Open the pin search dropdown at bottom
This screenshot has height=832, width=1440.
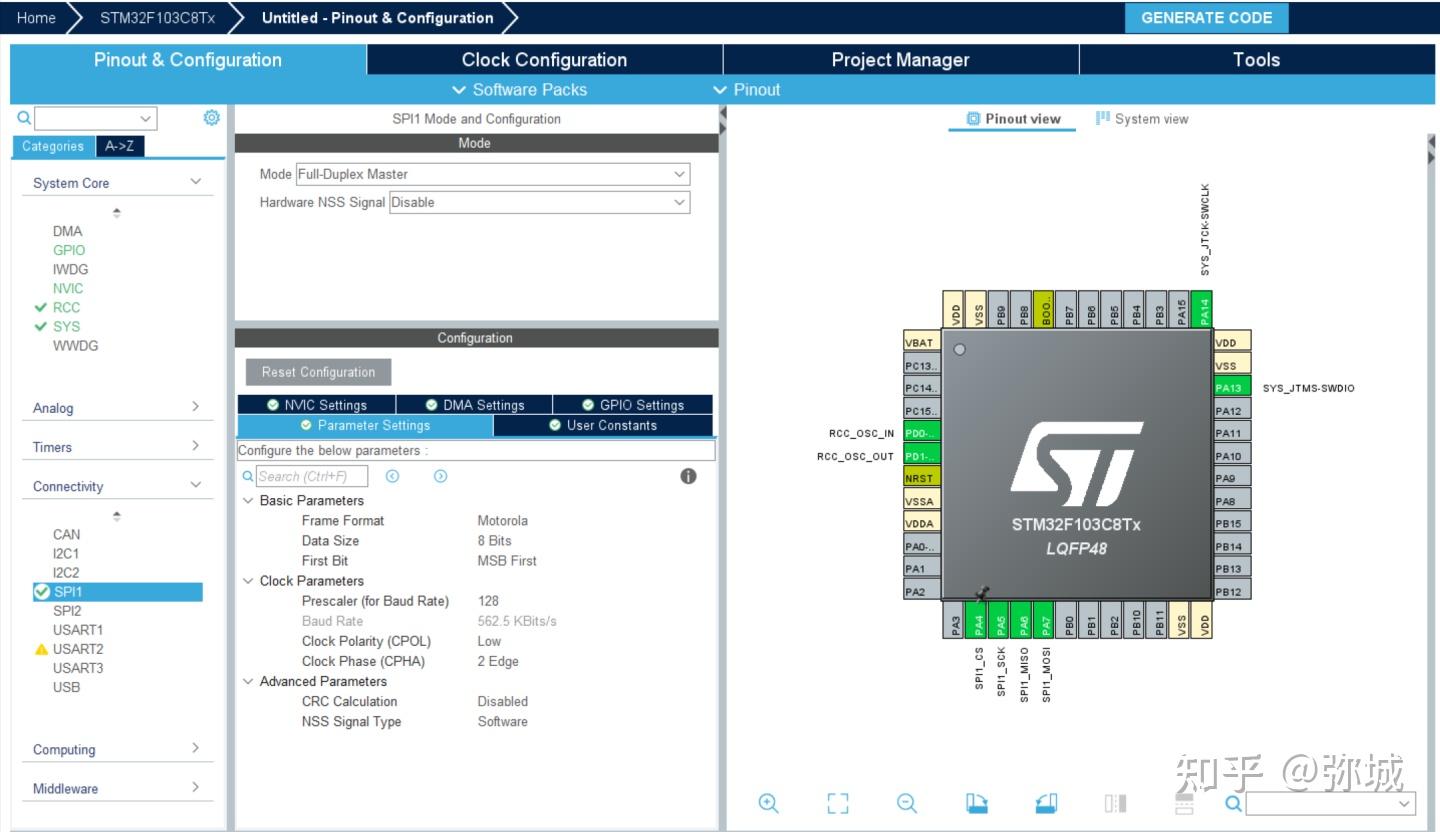pyautogui.click(x=1331, y=803)
